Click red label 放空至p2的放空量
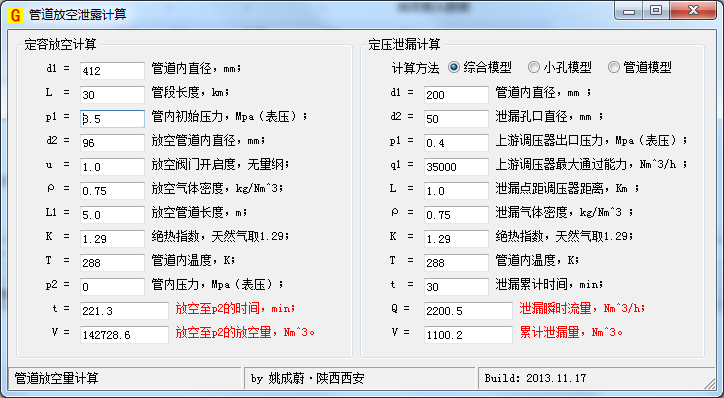This screenshot has height=398, width=724. 245,332
